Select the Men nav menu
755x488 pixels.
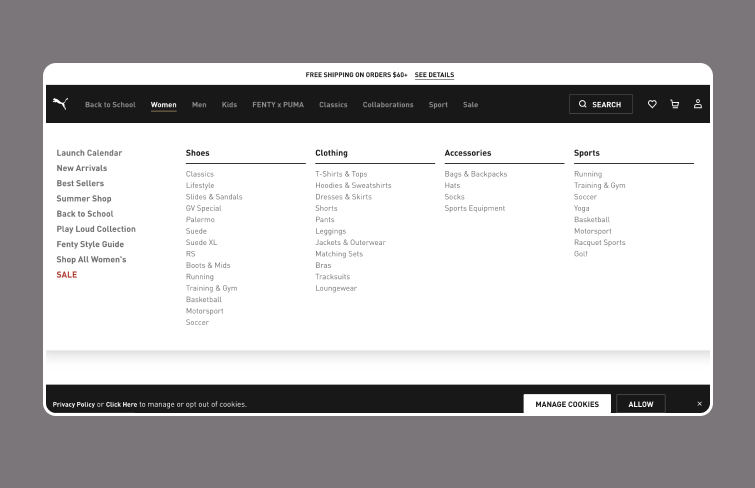(199, 105)
